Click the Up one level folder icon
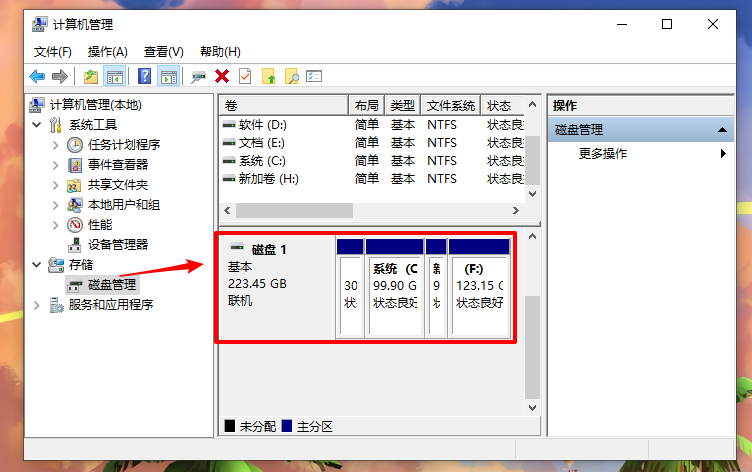 click(x=91, y=76)
